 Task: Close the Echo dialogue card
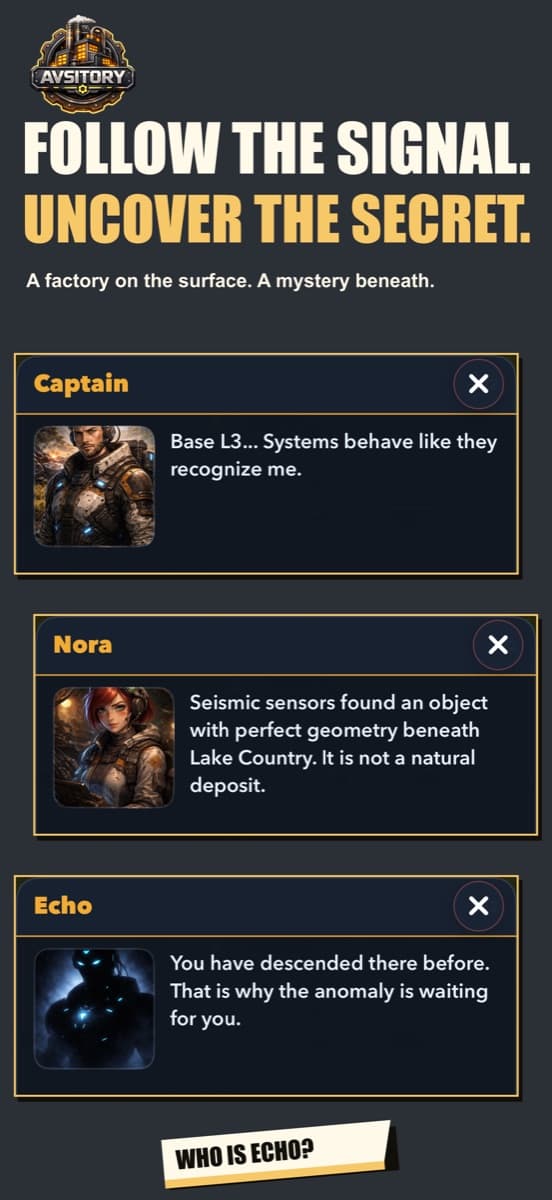coord(478,906)
